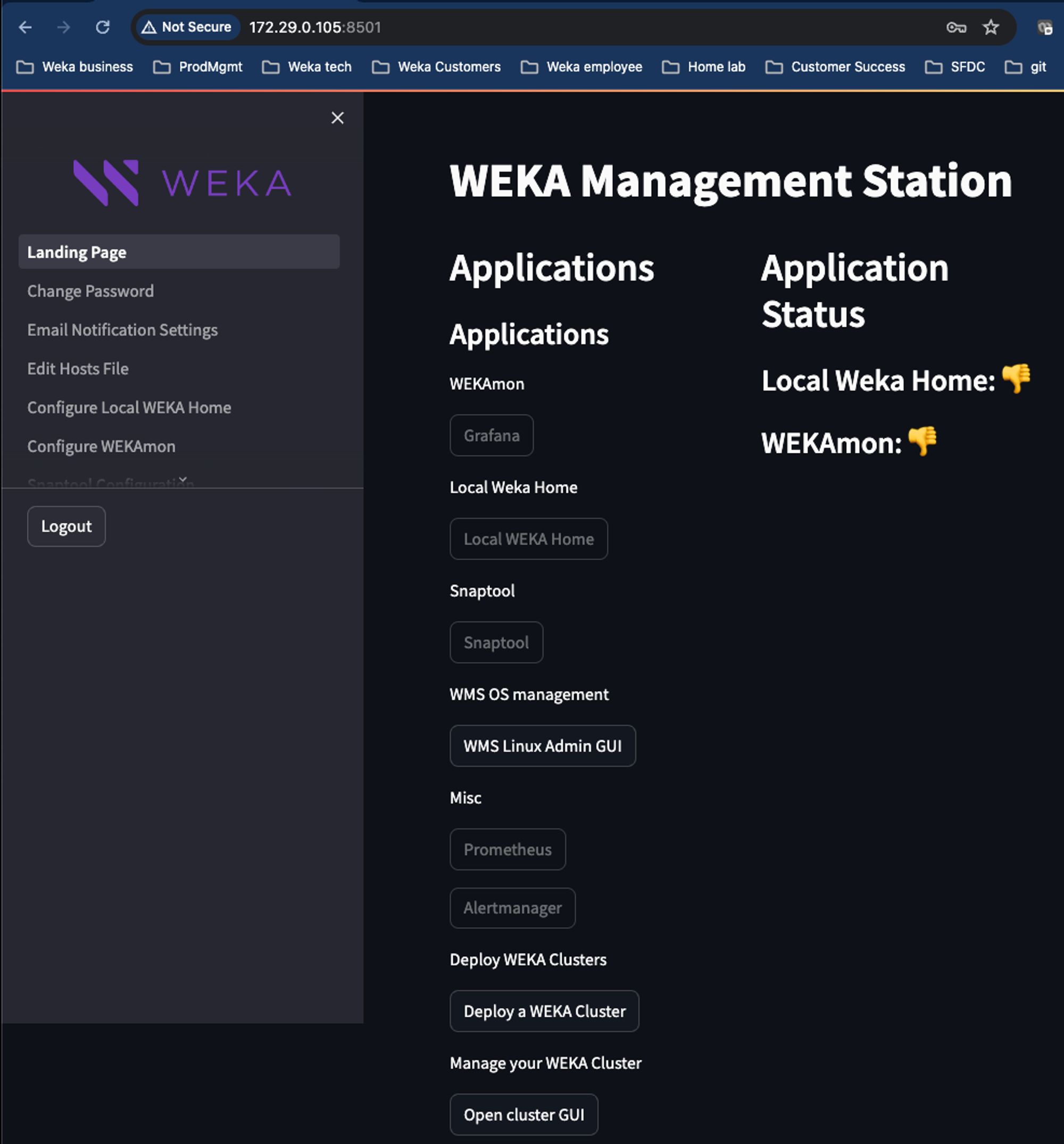Screen dimensions: 1064x1144
Task: Click the browser back arrow
Action: pyautogui.click(x=26, y=27)
